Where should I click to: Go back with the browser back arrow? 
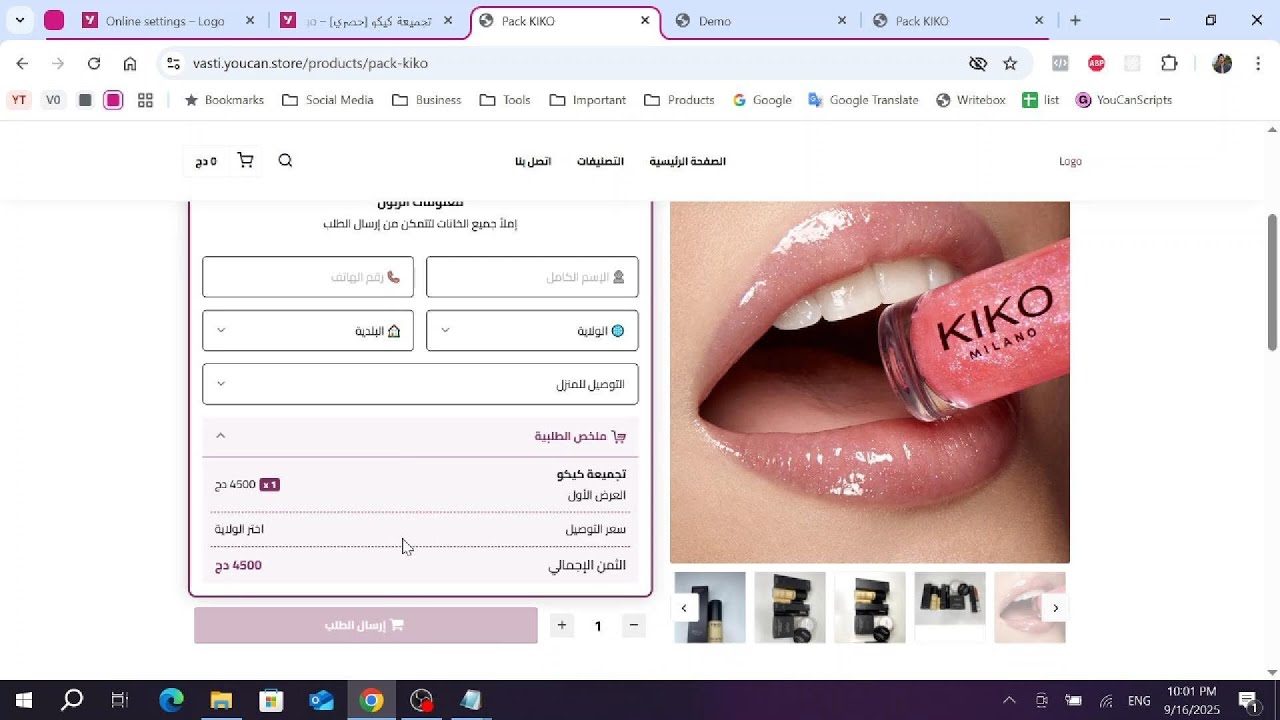point(22,63)
